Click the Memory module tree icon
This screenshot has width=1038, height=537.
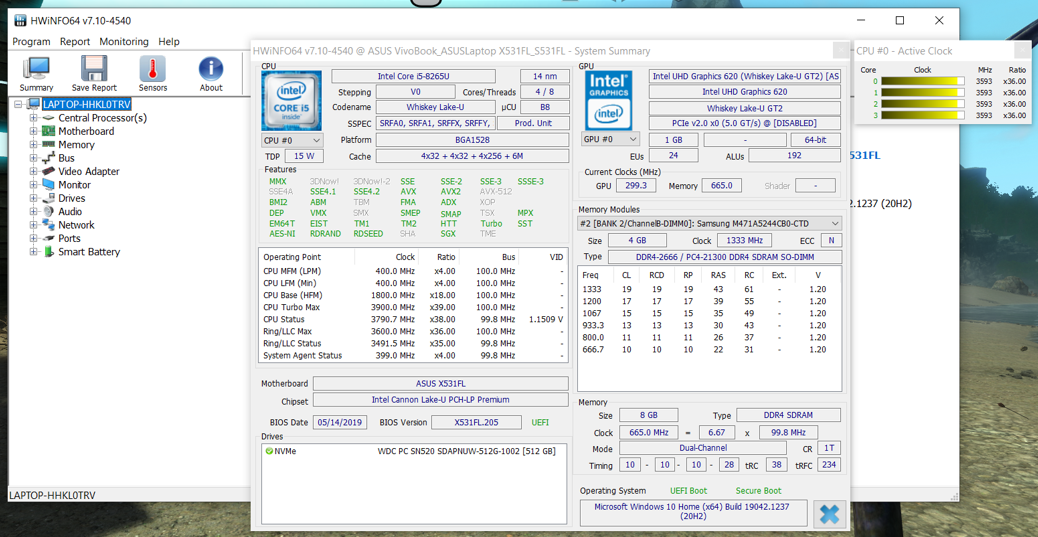(48, 144)
